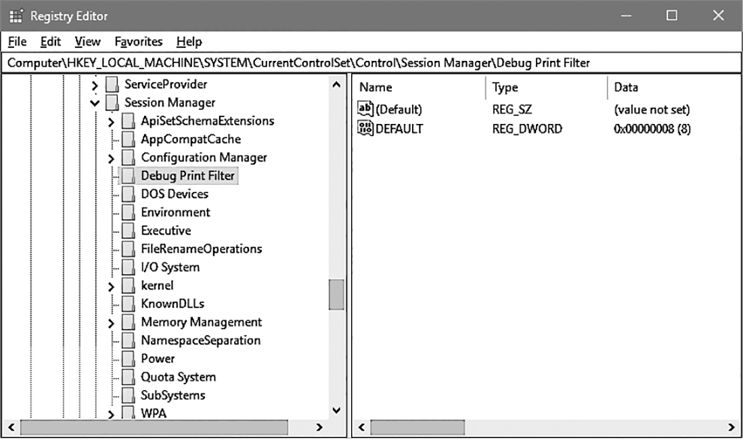743x439 pixels.
Task: Click the folder icon next to Environment
Action: coord(127,212)
